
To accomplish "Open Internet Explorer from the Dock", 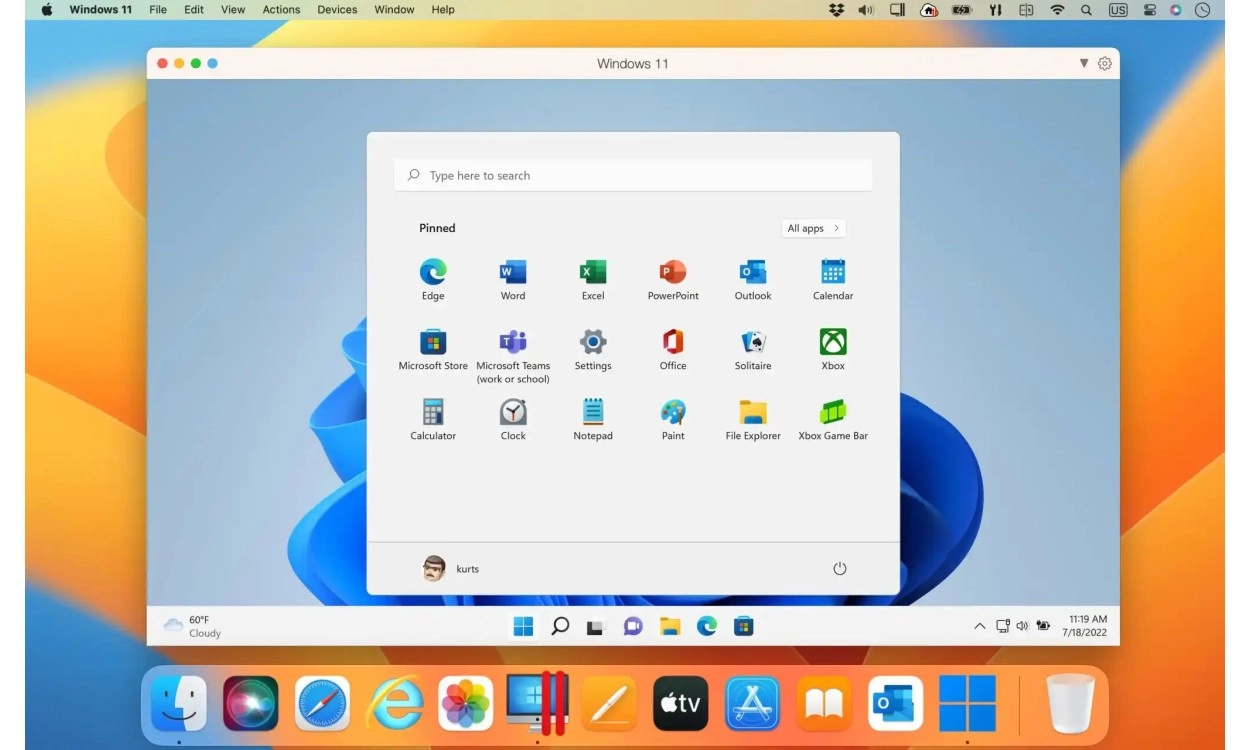I will click(x=395, y=703).
